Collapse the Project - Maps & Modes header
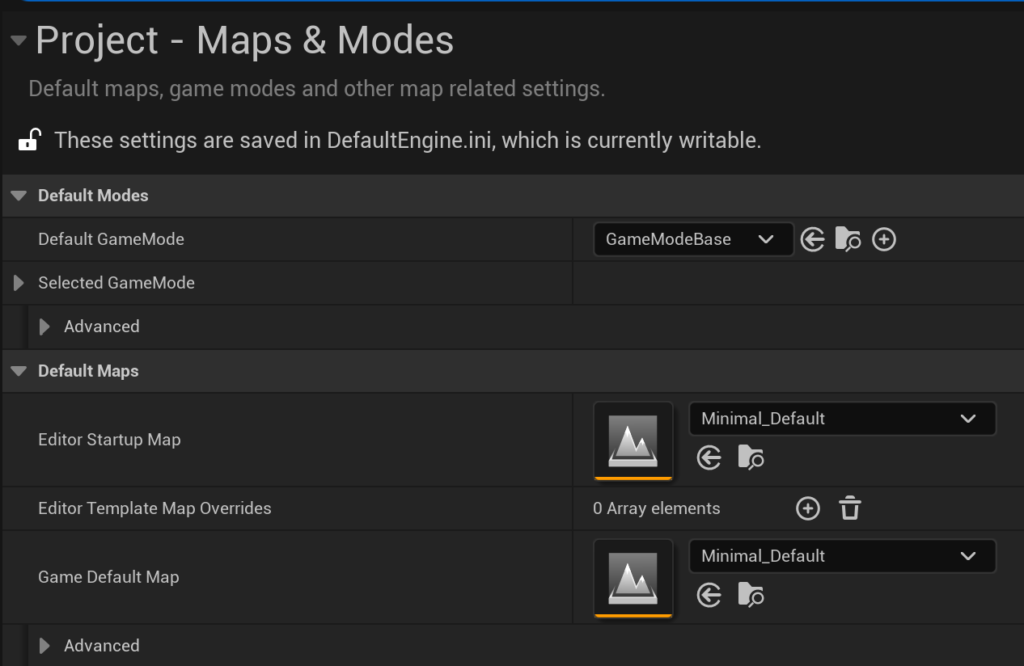Screen dimensions: 1024x666 pyautogui.click(x=17, y=41)
